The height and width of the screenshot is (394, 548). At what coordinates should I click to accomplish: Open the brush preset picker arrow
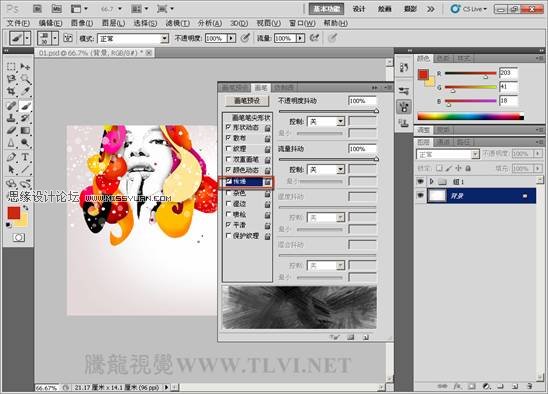coord(55,38)
